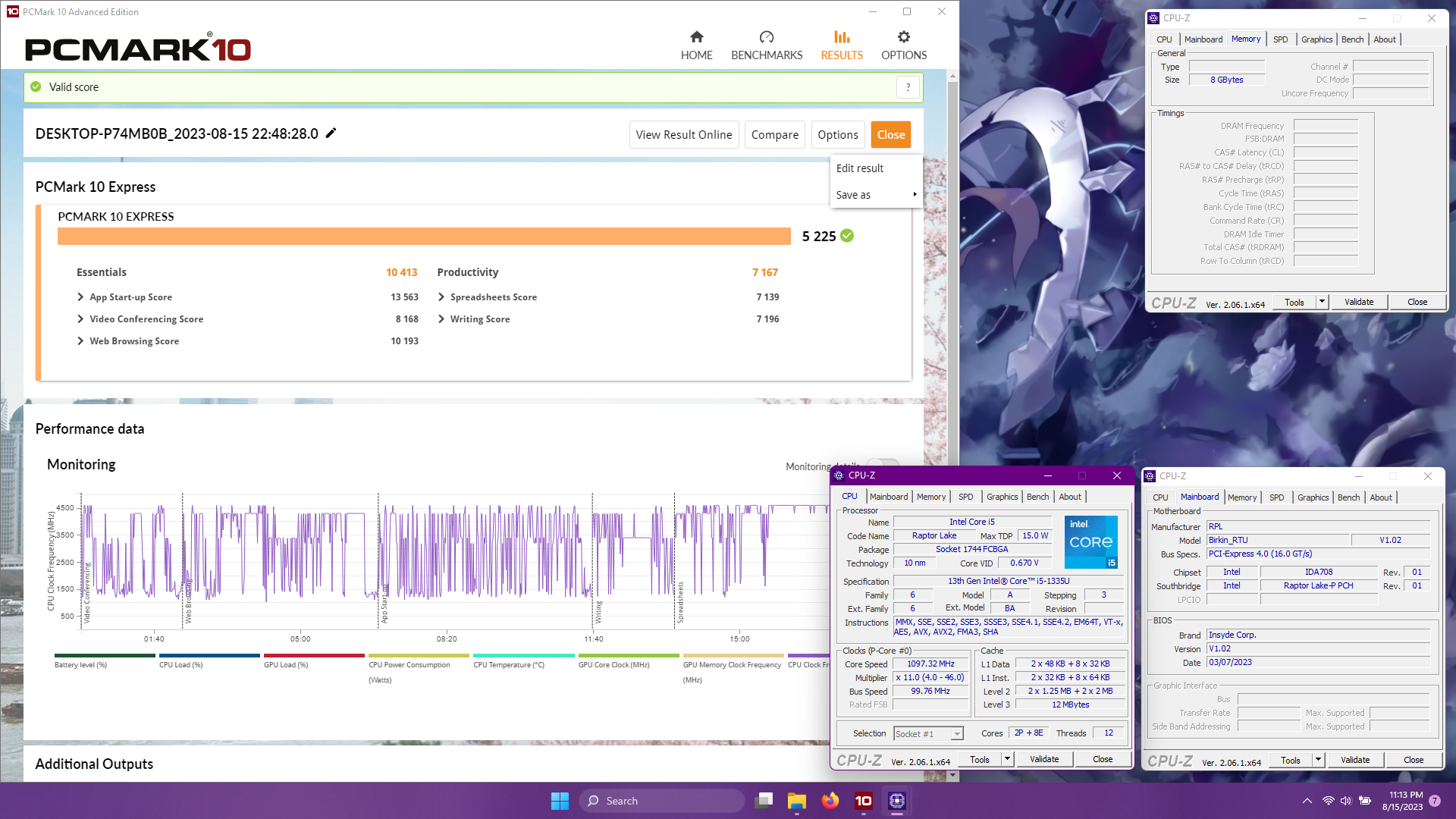Click Validate in CPU-Z Memory window
This screenshot has height=819, width=1456.
click(1359, 302)
